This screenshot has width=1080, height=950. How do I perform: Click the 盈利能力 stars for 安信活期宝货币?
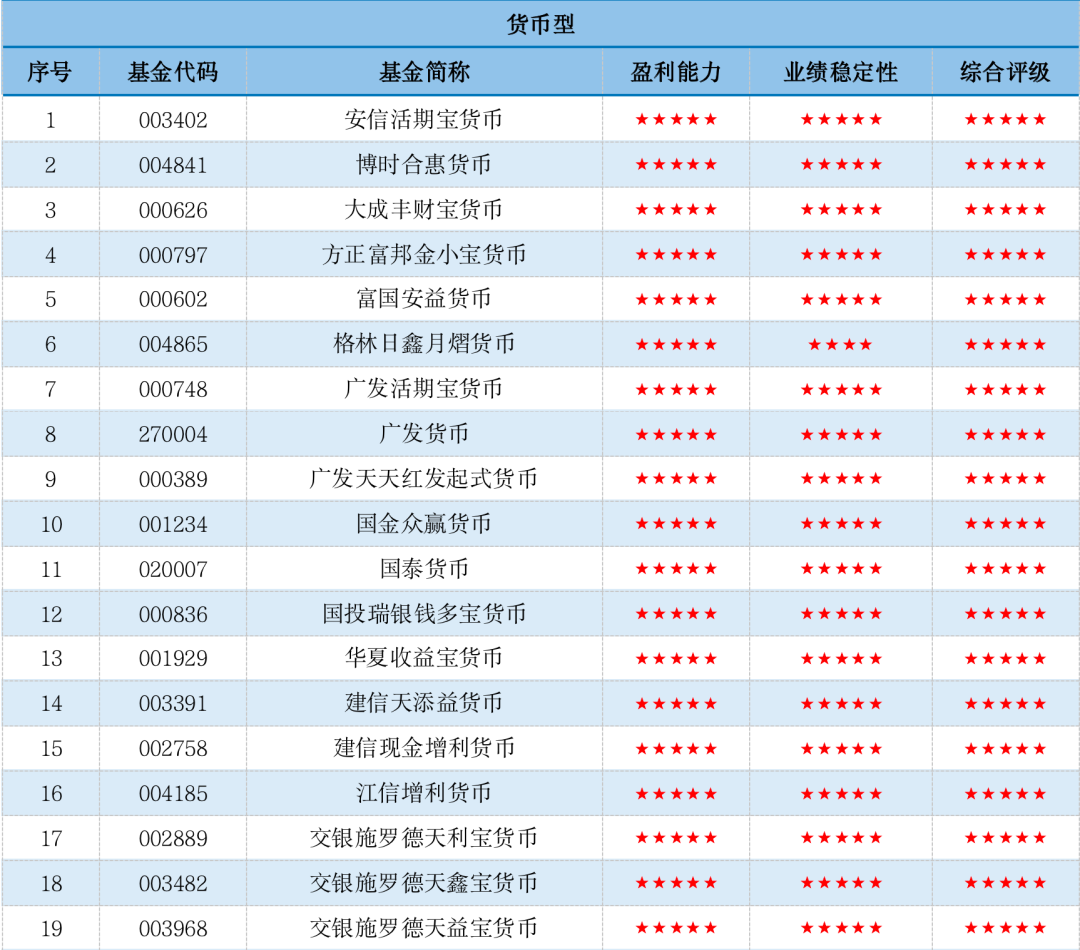(676, 120)
